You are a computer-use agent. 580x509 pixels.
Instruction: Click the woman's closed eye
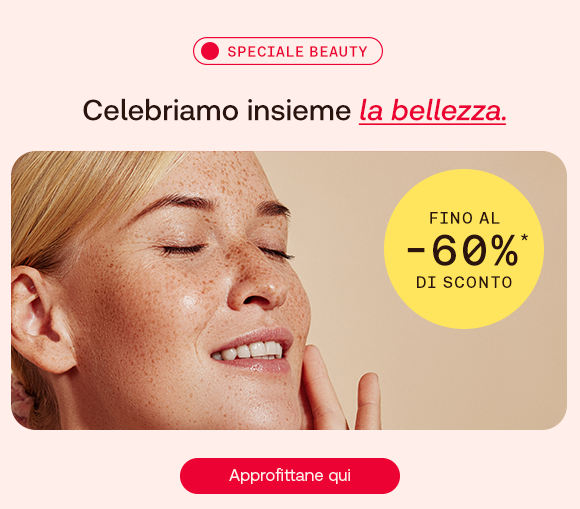coord(181,249)
